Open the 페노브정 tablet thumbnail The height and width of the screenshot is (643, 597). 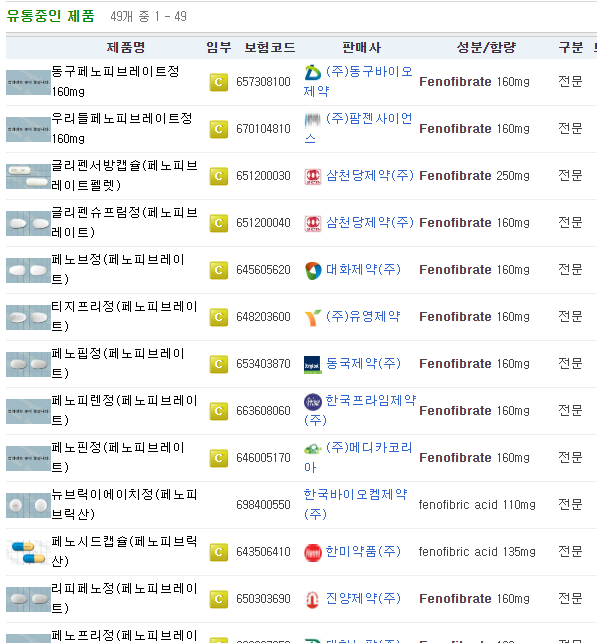(28, 270)
